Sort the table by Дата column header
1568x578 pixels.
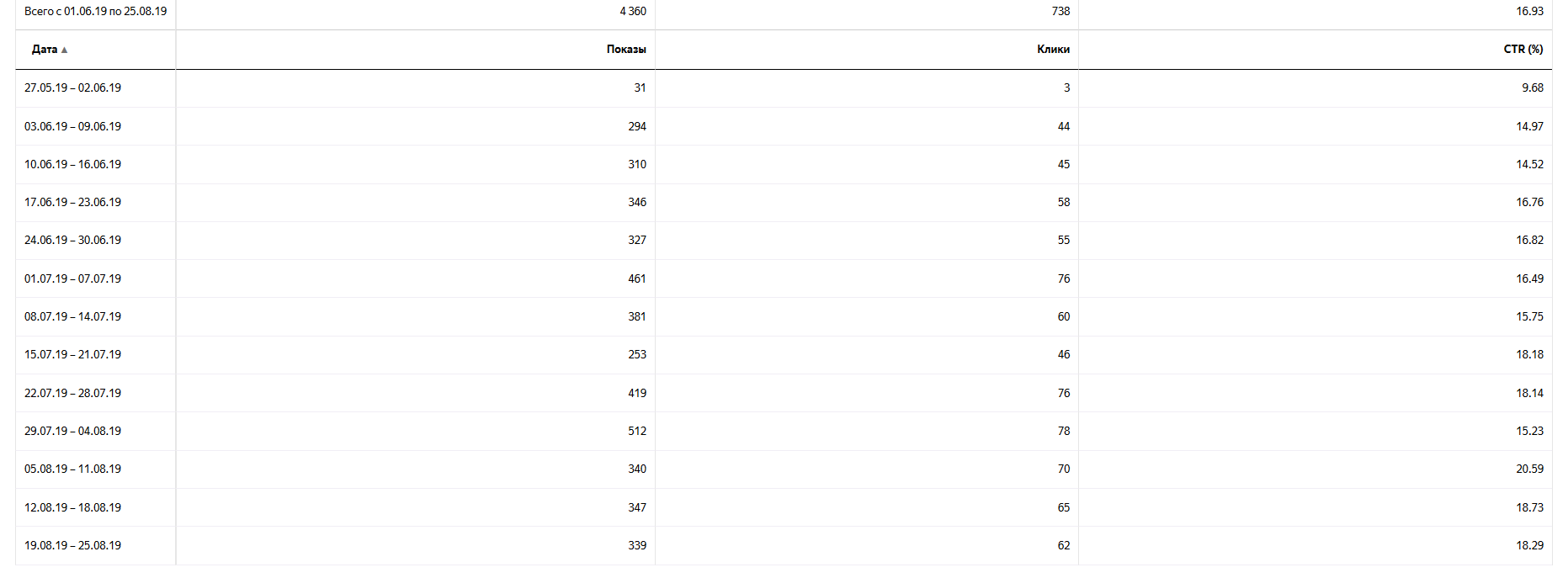pos(45,50)
